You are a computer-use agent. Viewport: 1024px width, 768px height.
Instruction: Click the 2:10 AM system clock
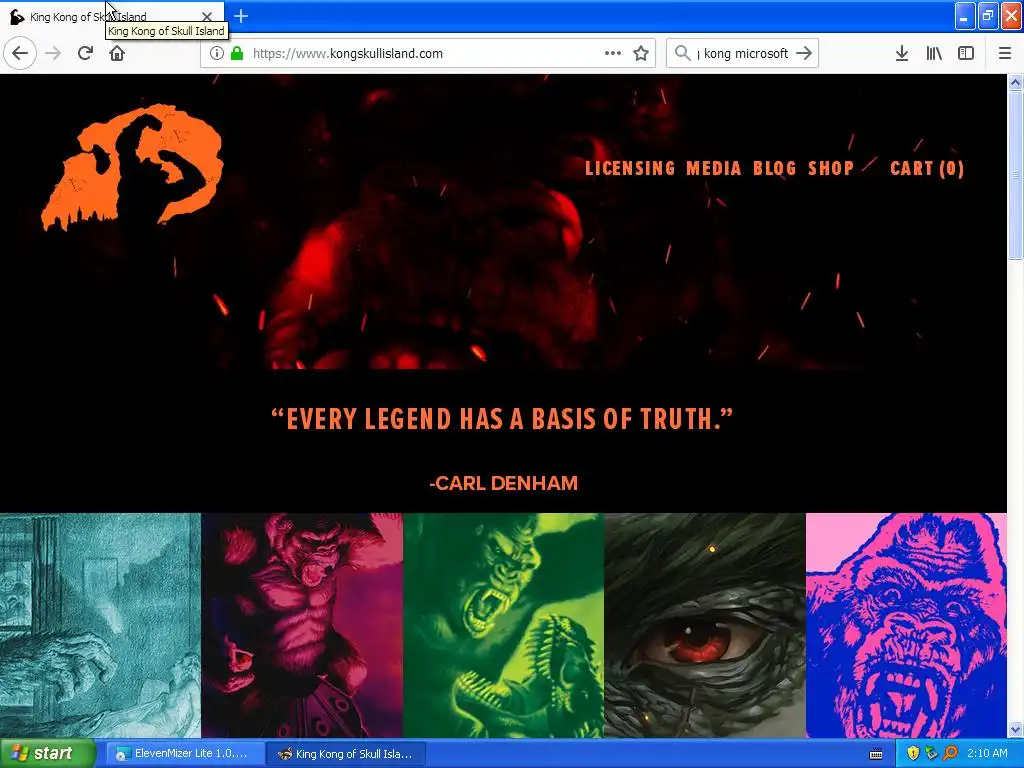tap(987, 754)
